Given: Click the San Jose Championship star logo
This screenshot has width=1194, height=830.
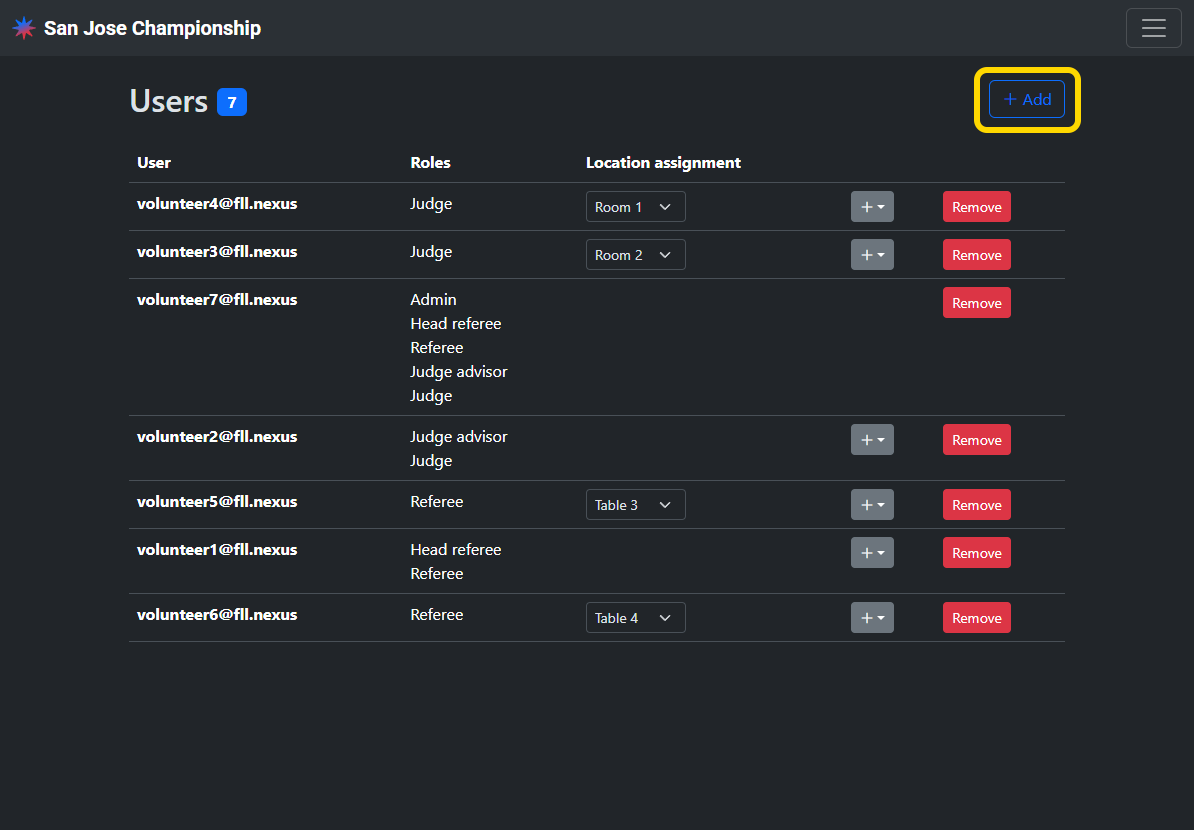Looking at the screenshot, I should coord(24,28).
